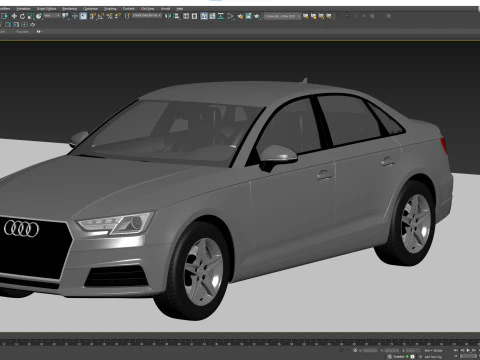Open the render preset dropdown
Viewport: 480px width, 360px height.
click(282, 16)
